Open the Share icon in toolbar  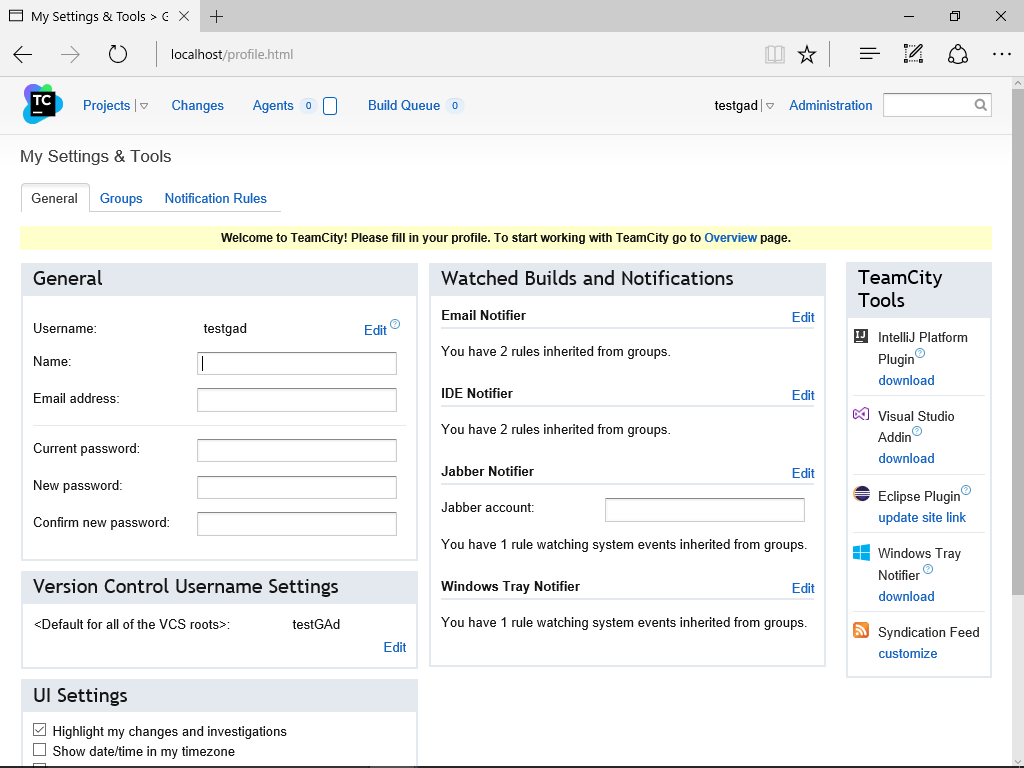point(957,54)
